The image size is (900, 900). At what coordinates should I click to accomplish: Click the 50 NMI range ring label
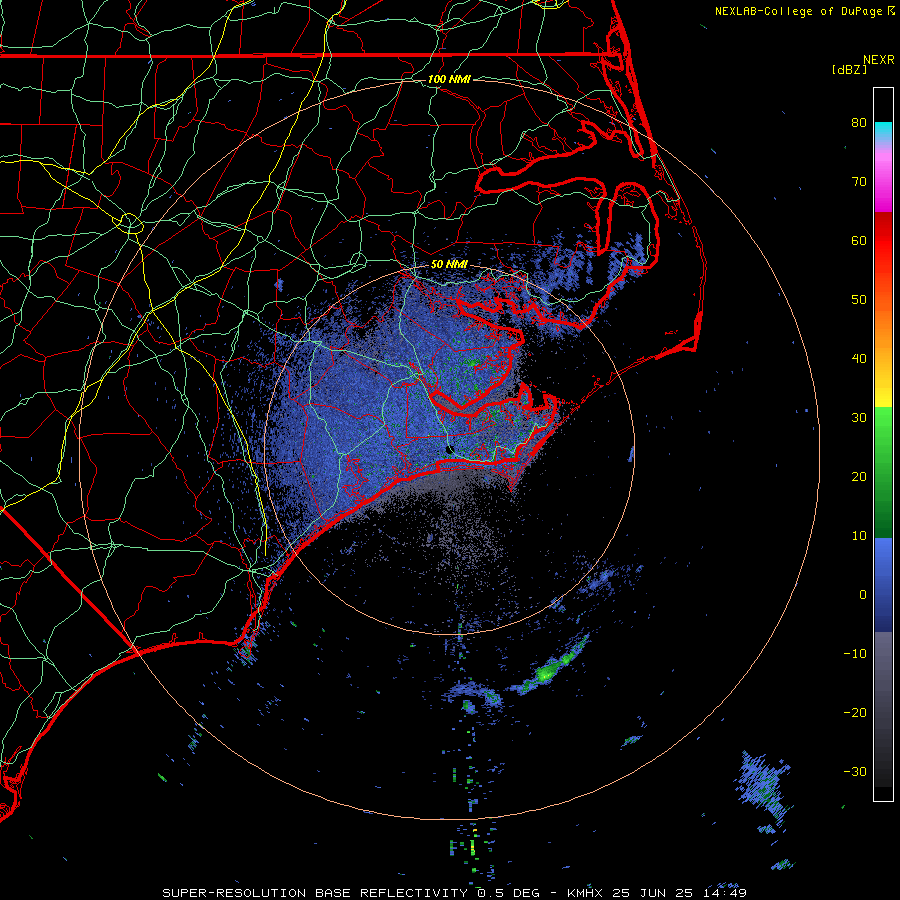pyautogui.click(x=449, y=265)
